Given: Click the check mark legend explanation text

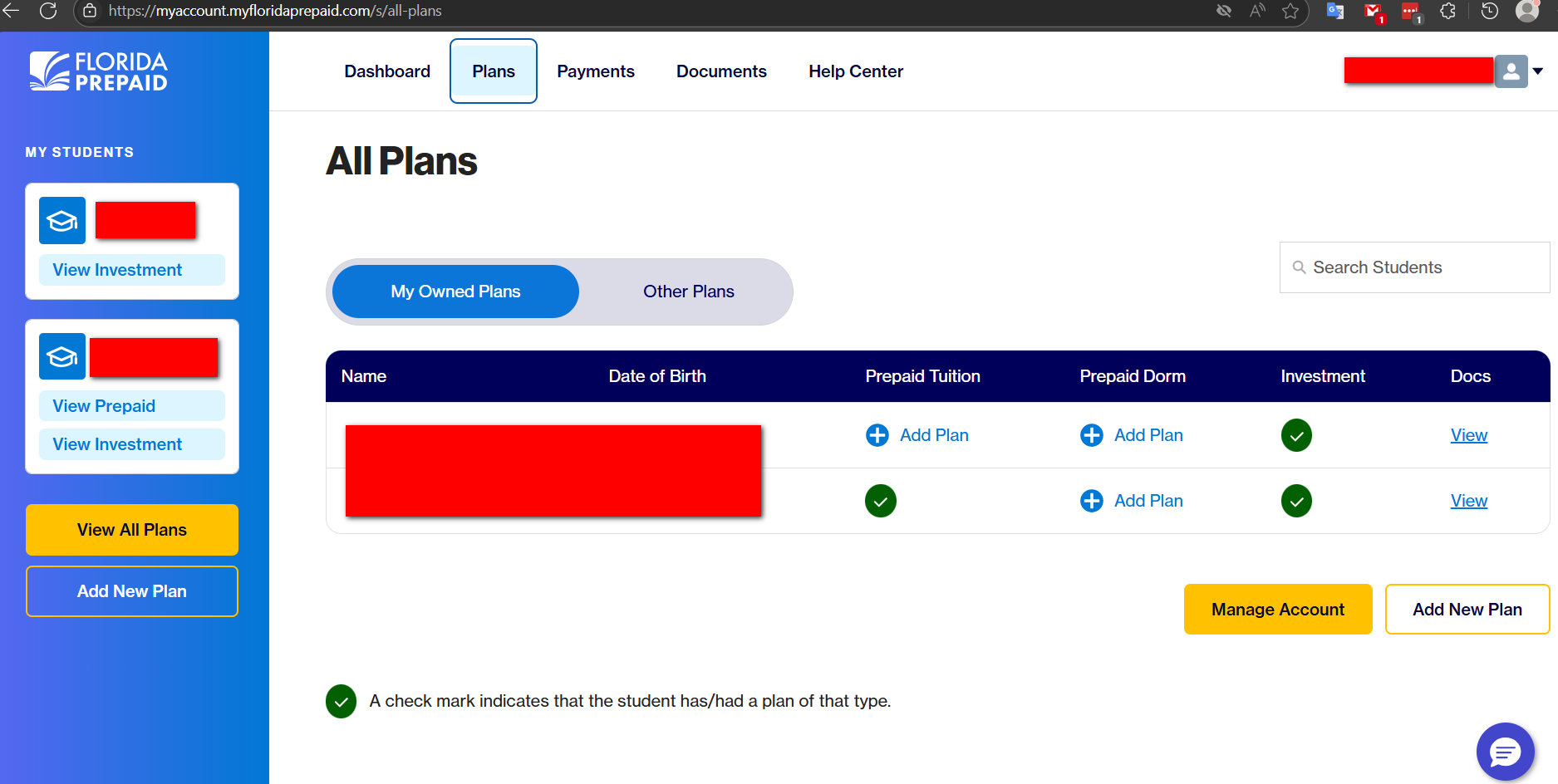Looking at the screenshot, I should (x=630, y=701).
